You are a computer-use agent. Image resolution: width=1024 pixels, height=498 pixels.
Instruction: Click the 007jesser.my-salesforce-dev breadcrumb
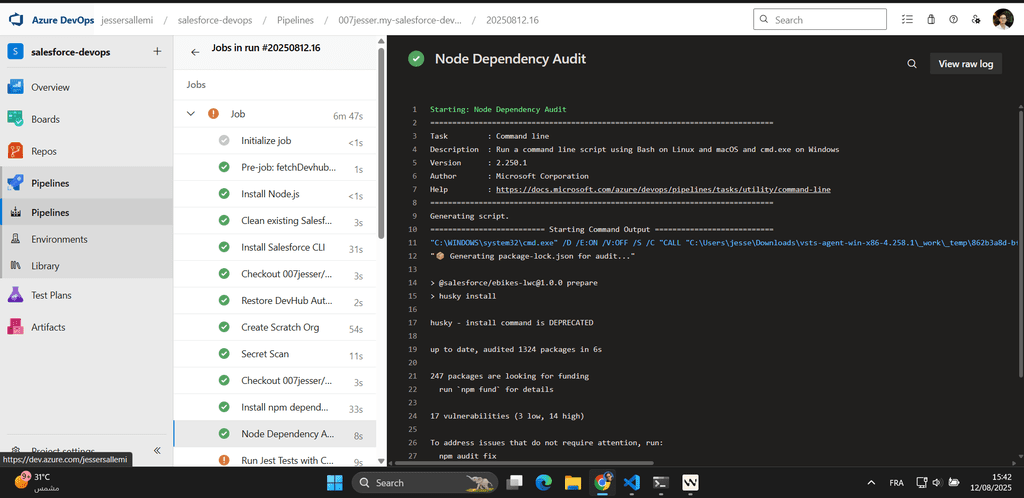tap(400, 20)
